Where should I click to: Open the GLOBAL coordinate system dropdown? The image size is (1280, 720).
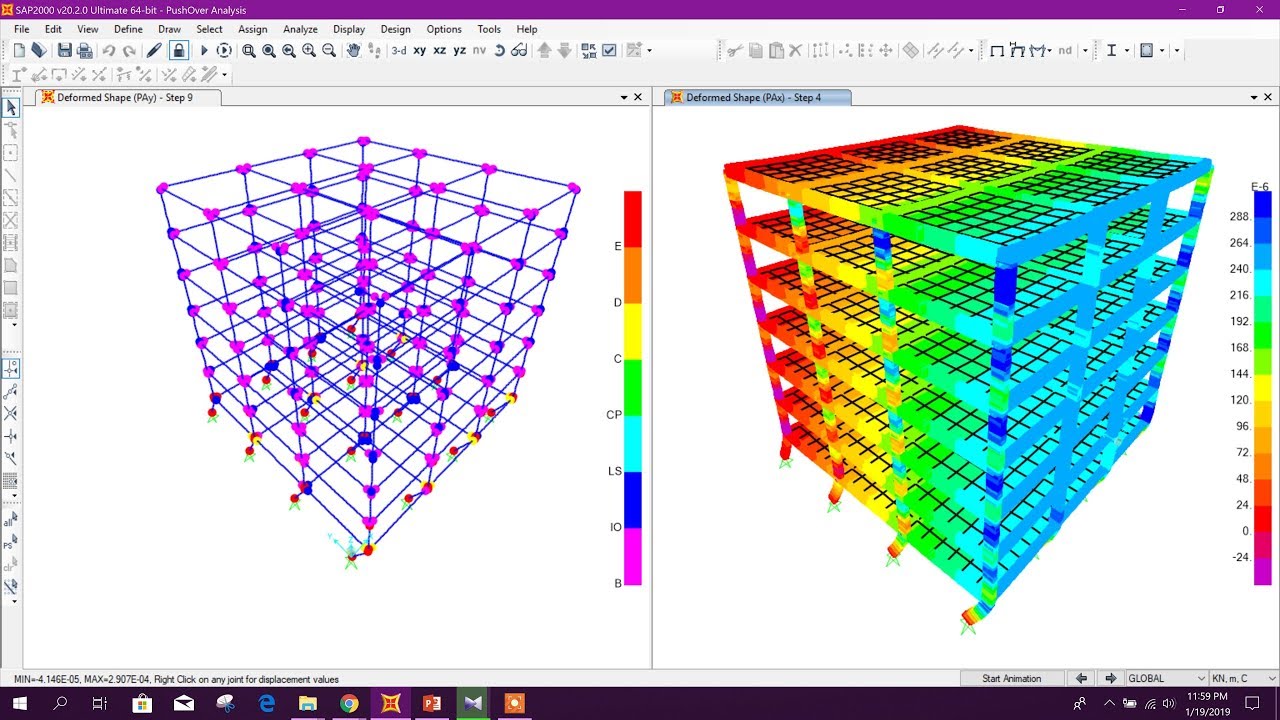click(x=1166, y=678)
